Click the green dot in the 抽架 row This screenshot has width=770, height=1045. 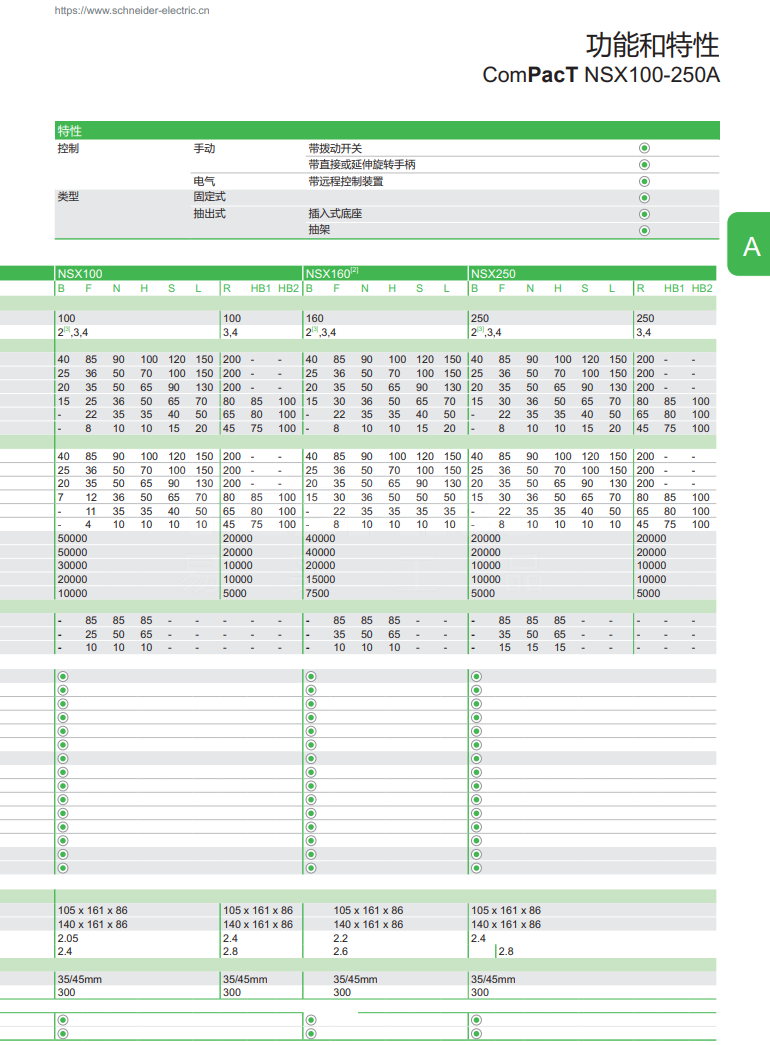click(644, 231)
